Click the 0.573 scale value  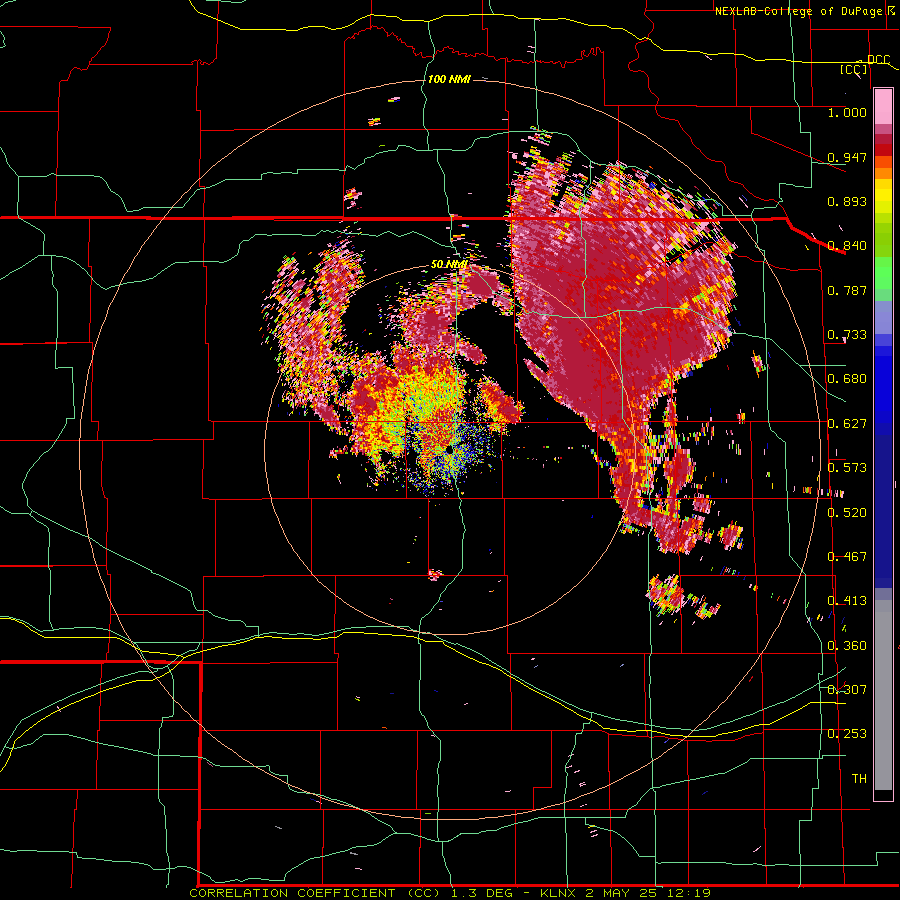coord(847,468)
